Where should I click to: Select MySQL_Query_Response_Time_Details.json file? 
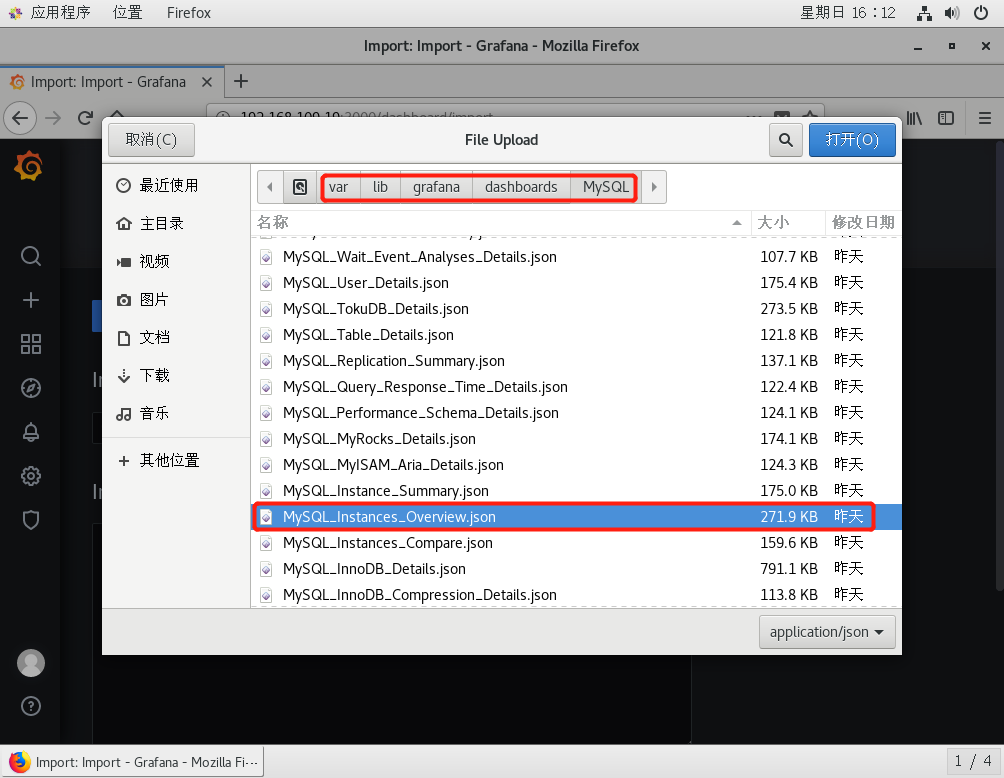click(x=576, y=387)
